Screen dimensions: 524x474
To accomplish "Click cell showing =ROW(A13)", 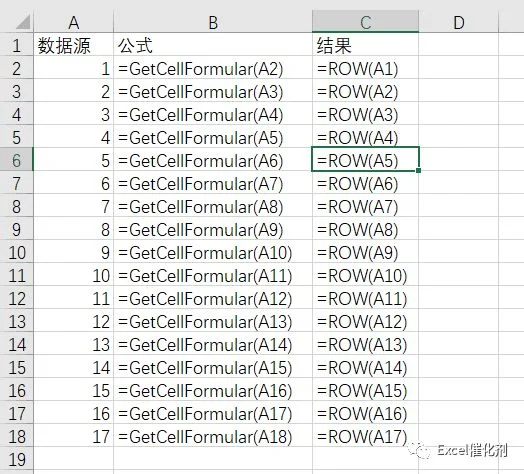I will pyautogui.click(x=365, y=344).
